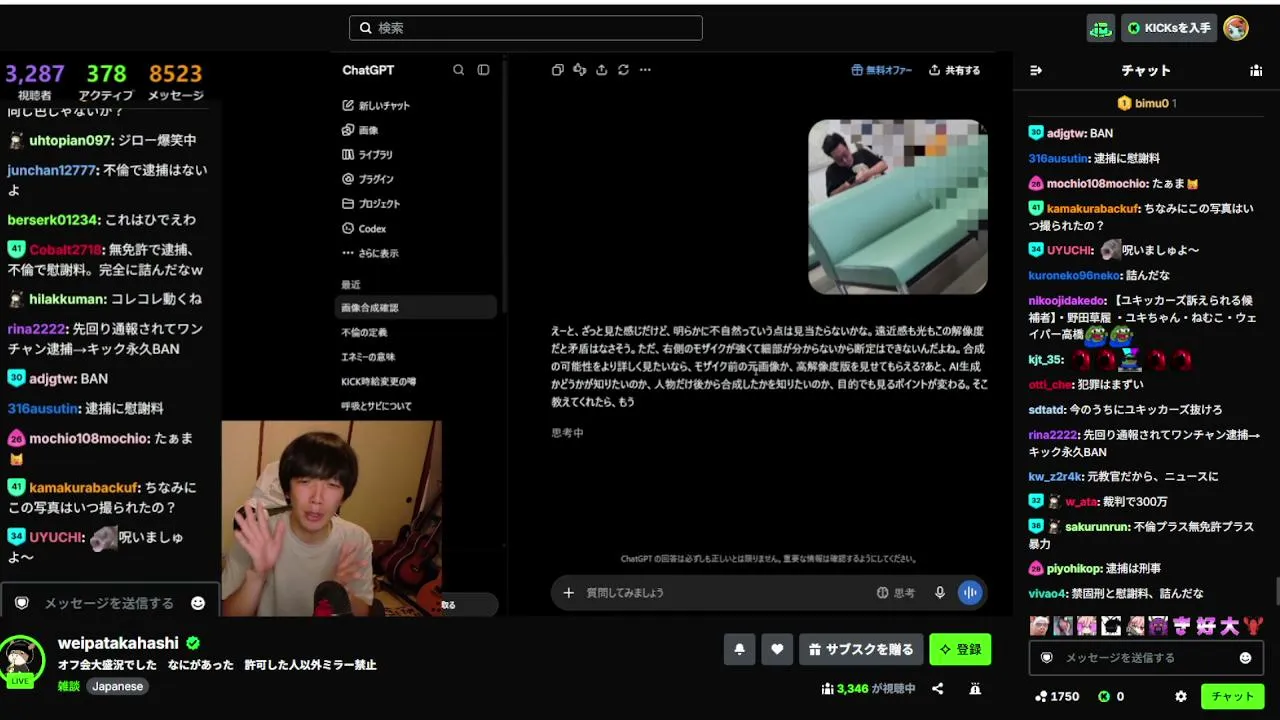Open 画像 in the ChatGPT sidebar
This screenshot has height=720, width=1280.
360,130
